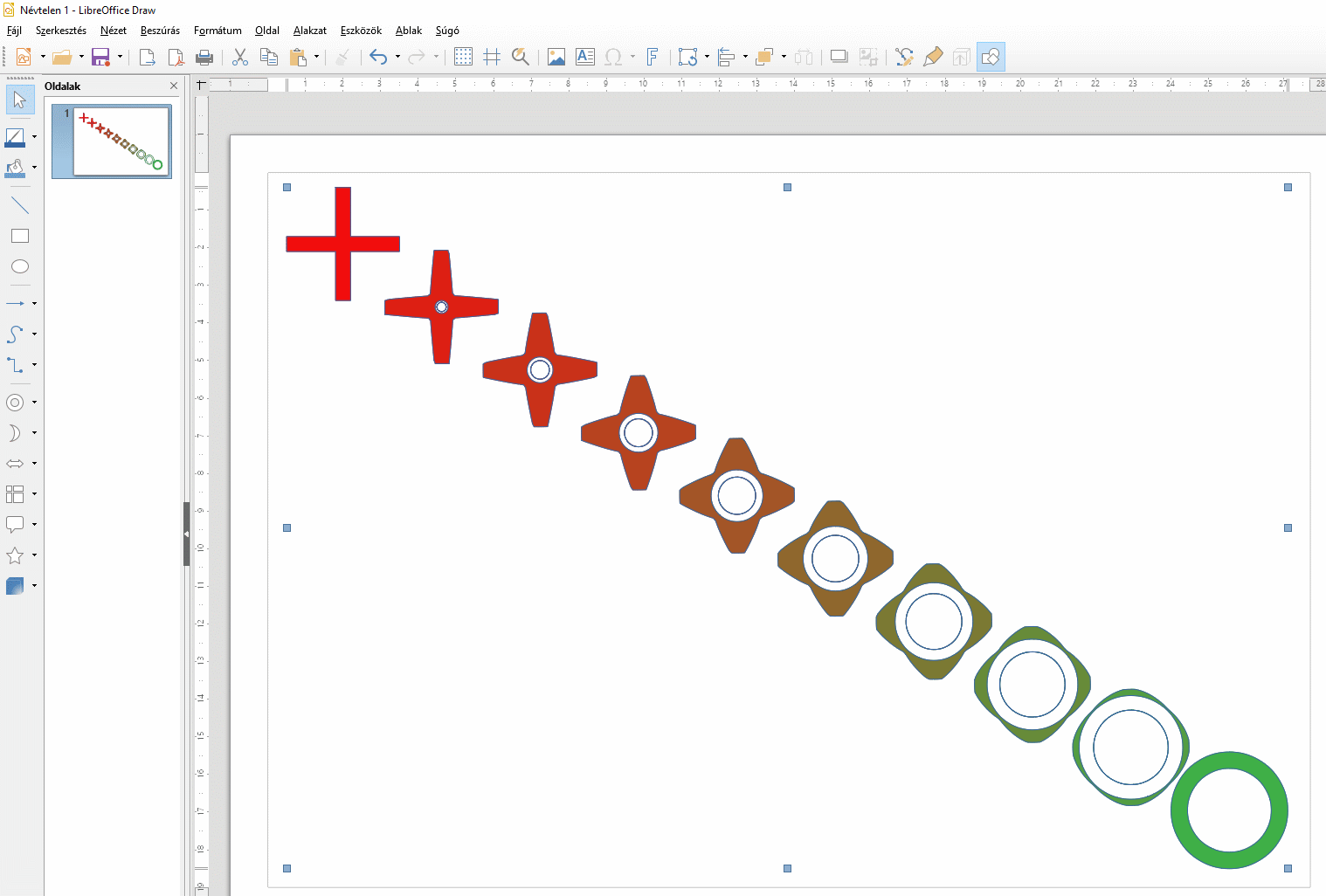Toggle the highlighted Draw Functions button
Screen dimensions: 1326x896
[x=991, y=58]
